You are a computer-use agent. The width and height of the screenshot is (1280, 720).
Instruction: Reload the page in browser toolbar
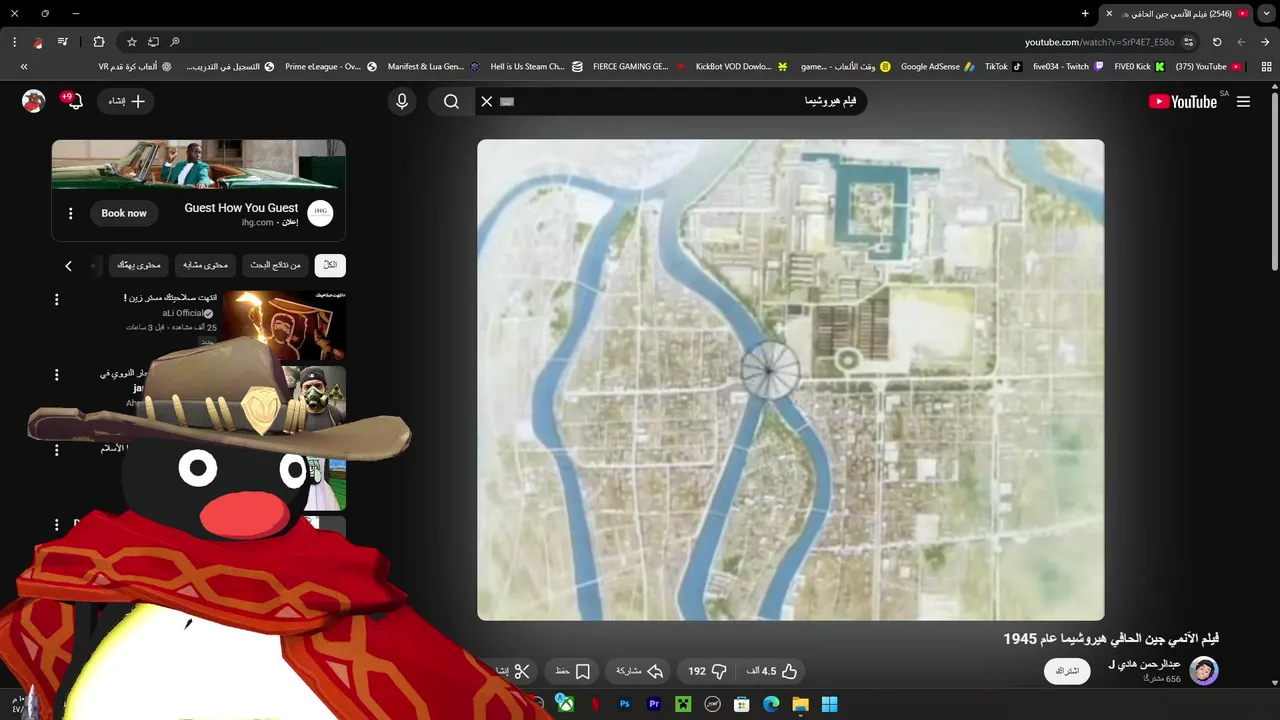[x=1217, y=42]
